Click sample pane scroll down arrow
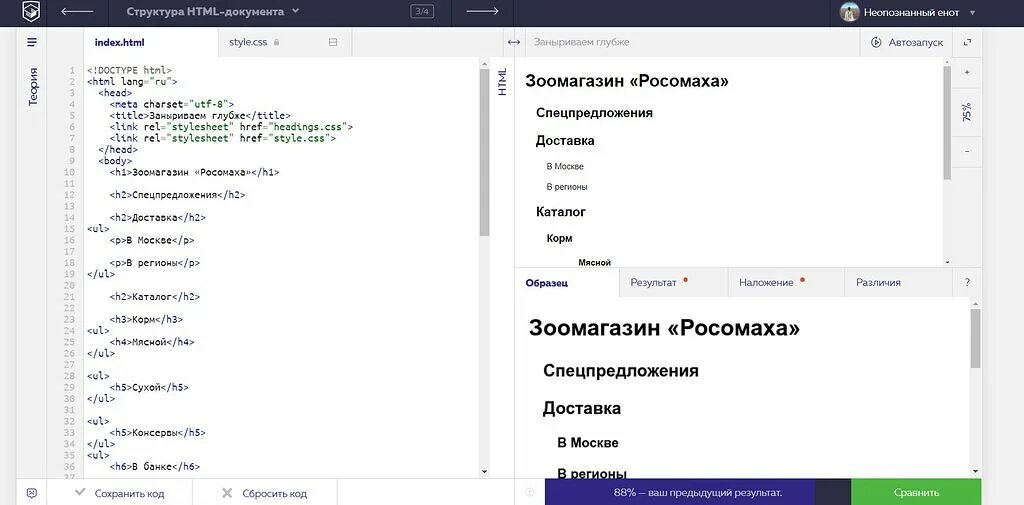Viewport: 1024px width, 505px height. [x=975, y=471]
